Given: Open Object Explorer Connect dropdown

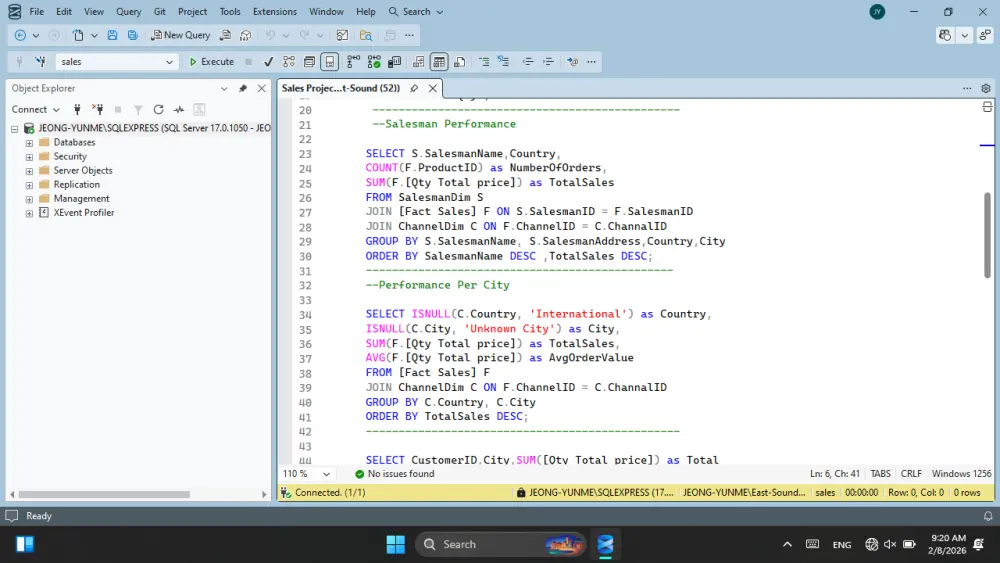Looking at the screenshot, I should 36,110.
